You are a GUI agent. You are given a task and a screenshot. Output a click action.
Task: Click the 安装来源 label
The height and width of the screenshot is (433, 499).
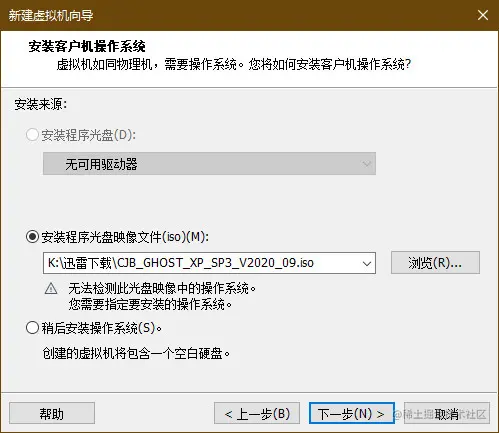pyautogui.click(x=41, y=105)
